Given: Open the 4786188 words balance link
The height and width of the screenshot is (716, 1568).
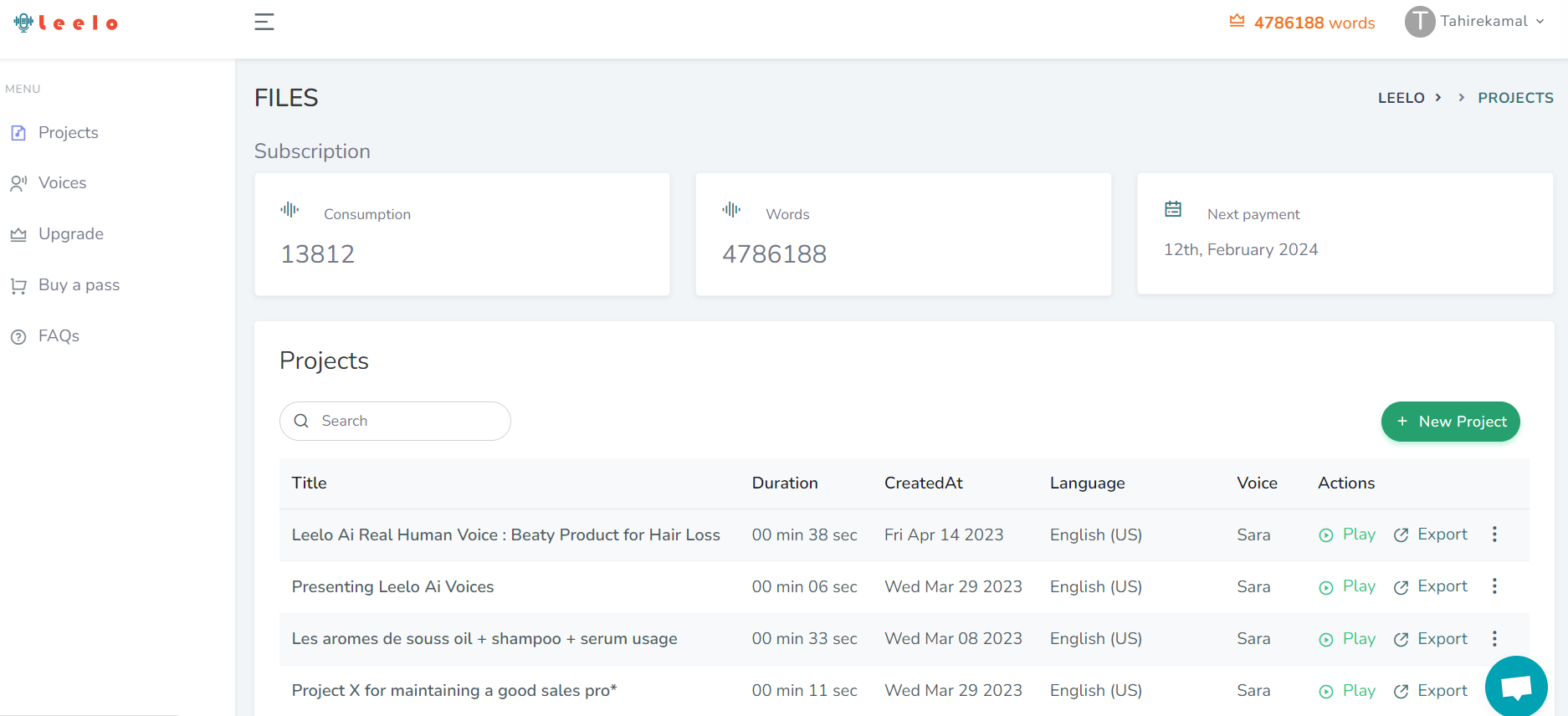Looking at the screenshot, I should pyautogui.click(x=1314, y=23).
